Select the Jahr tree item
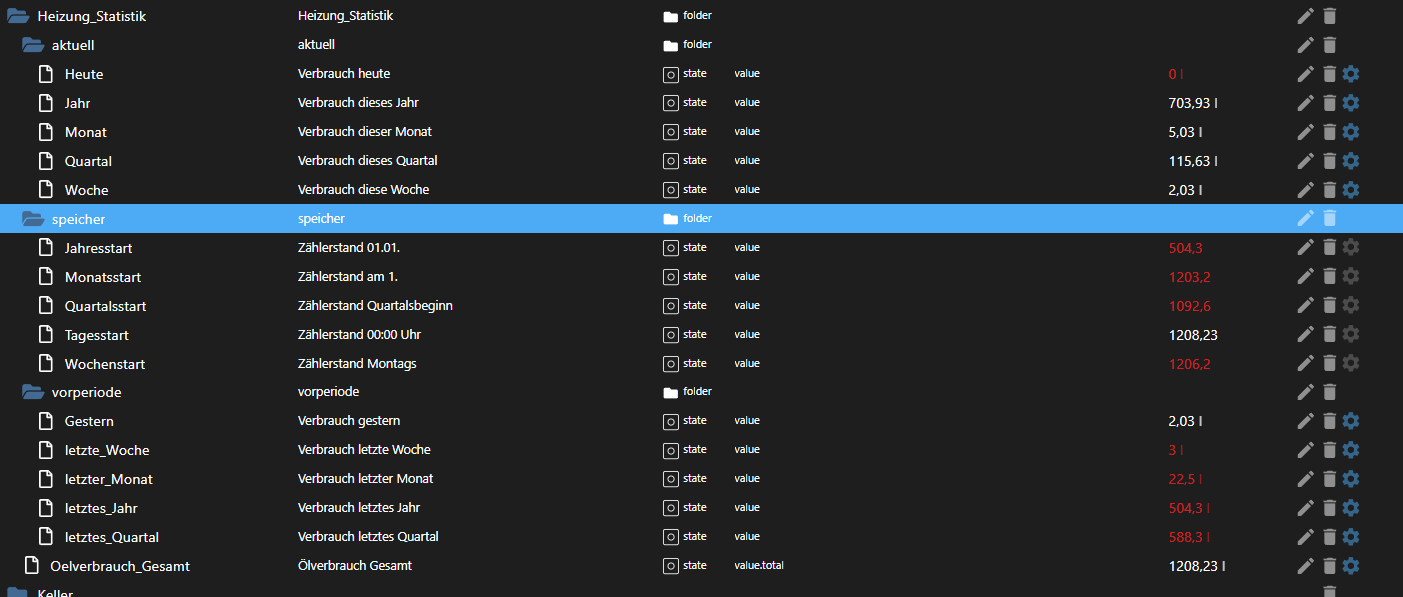1403x597 pixels. click(78, 103)
